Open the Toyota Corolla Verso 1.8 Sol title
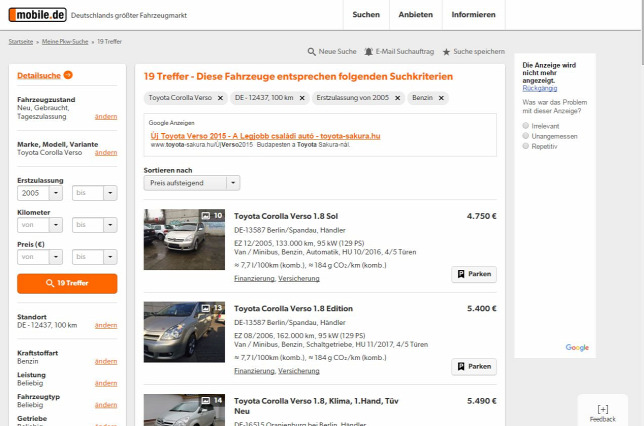This screenshot has height=426, width=644. point(286,216)
